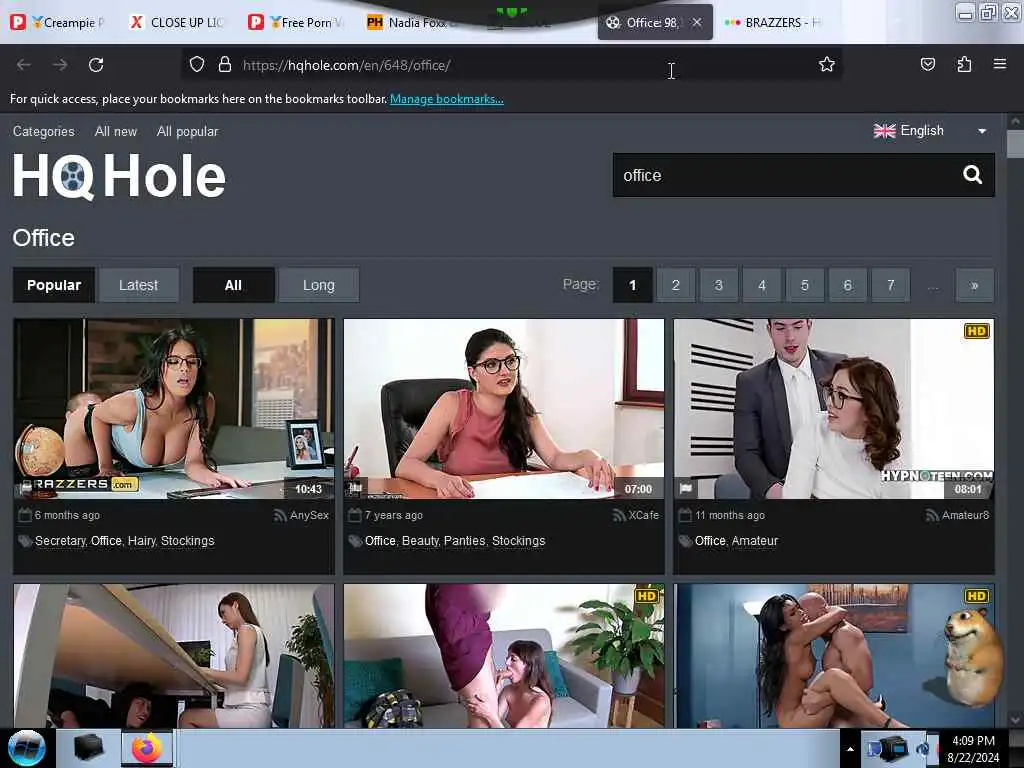Screen dimensions: 1024x768
Task: Click the scrollbar up arrow
Action: (x=1015, y=121)
